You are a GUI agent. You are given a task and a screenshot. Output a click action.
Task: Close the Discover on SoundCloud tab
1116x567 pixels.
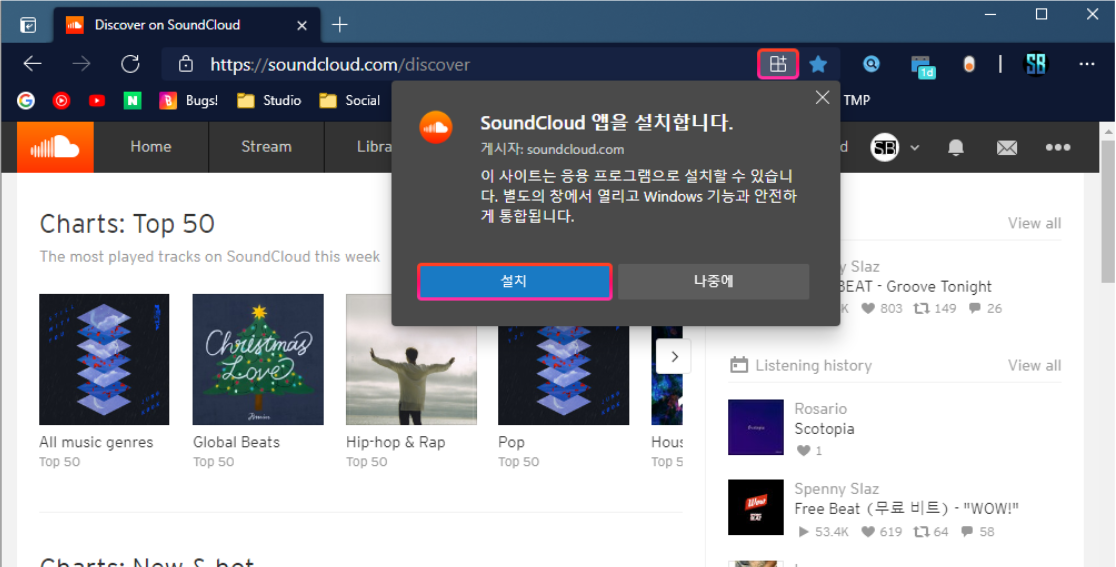(302, 25)
